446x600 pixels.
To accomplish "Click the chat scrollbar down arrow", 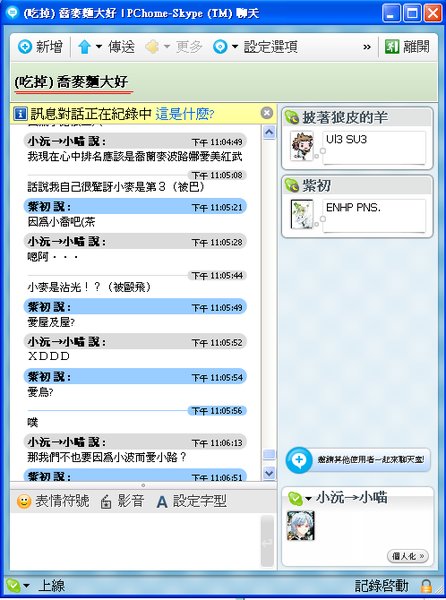I will click(269, 473).
